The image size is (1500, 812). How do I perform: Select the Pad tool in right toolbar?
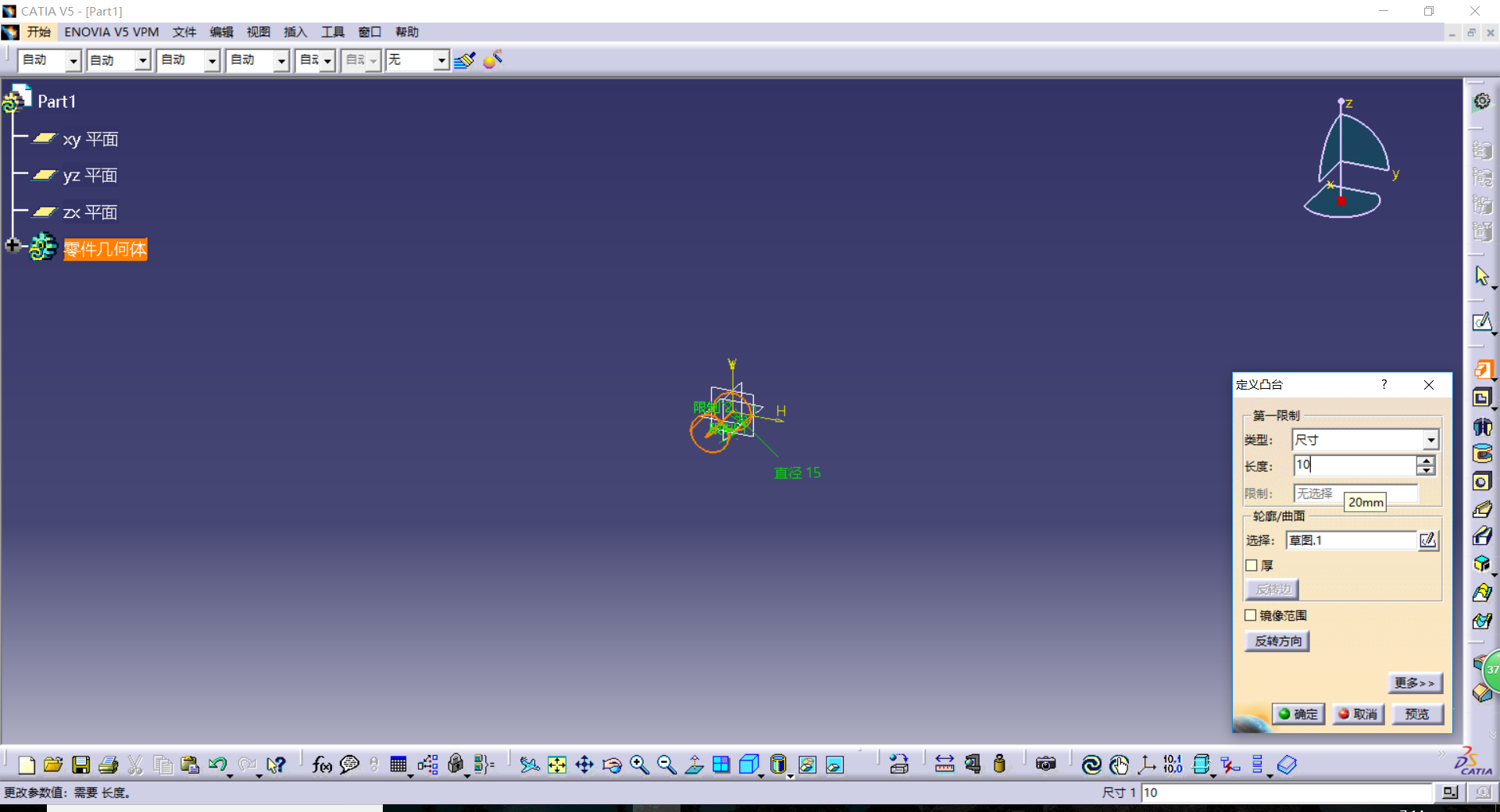[x=1482, y=370]
